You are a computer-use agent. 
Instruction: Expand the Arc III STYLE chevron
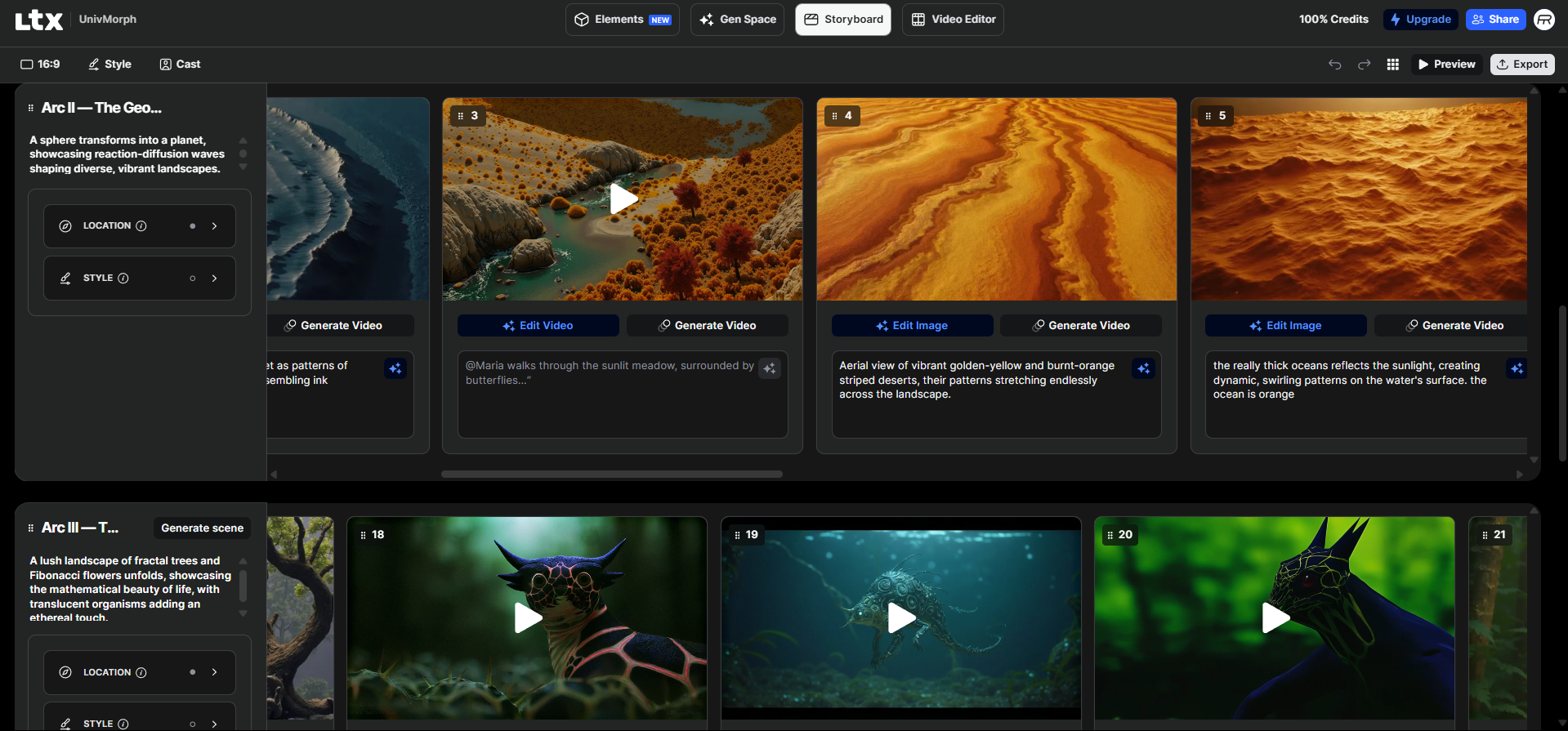click(214, 724)
